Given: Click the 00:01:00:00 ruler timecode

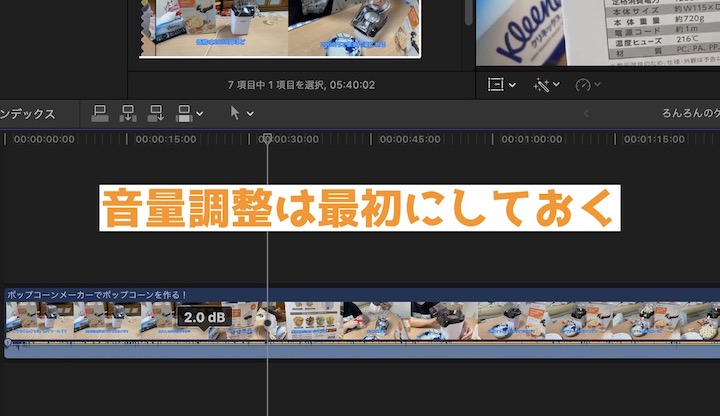Looking at the screenshot, I should click(x=532, y=139).
